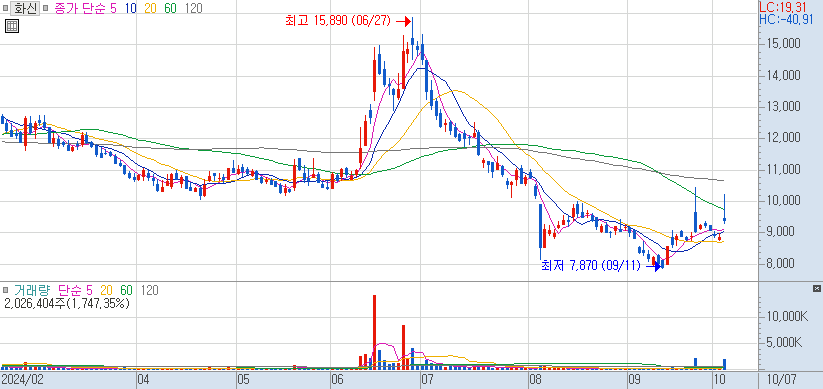The height and width of the screenshot is (389, 823).
Task: Toggle the small gray square before 화신
Action: pyautogui.click(x=6, y=8)
